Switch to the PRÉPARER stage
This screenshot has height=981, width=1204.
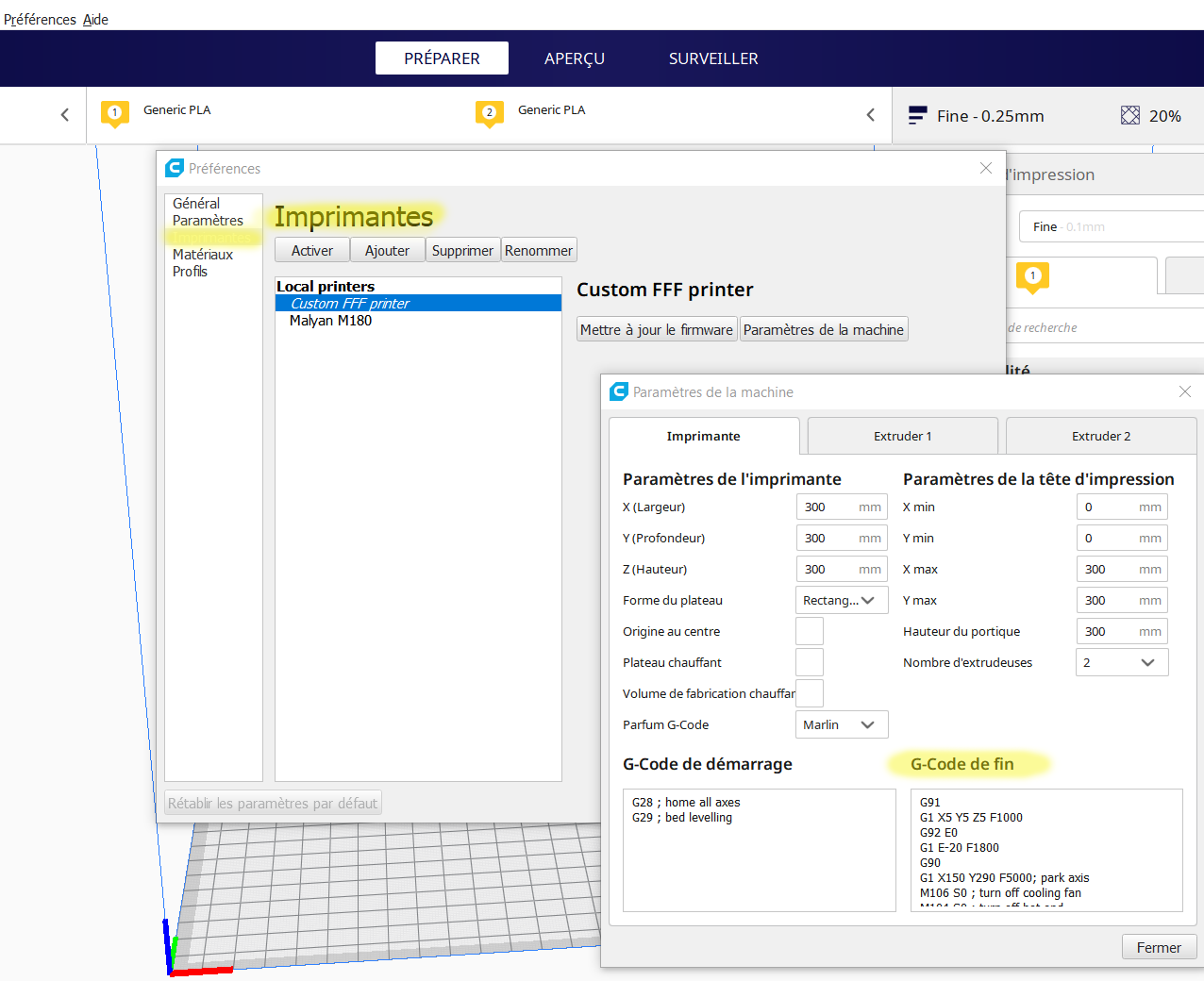tap(442, 58)
